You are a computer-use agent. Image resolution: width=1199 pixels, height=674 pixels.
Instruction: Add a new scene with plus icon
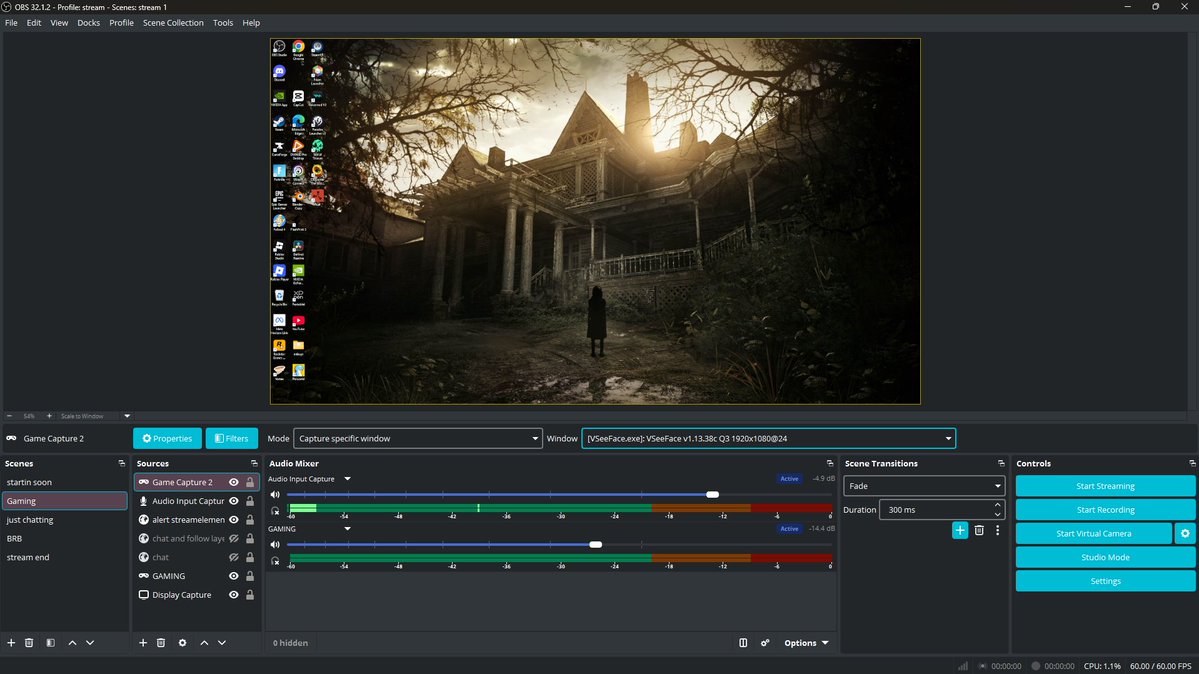(x=11, y=643)
